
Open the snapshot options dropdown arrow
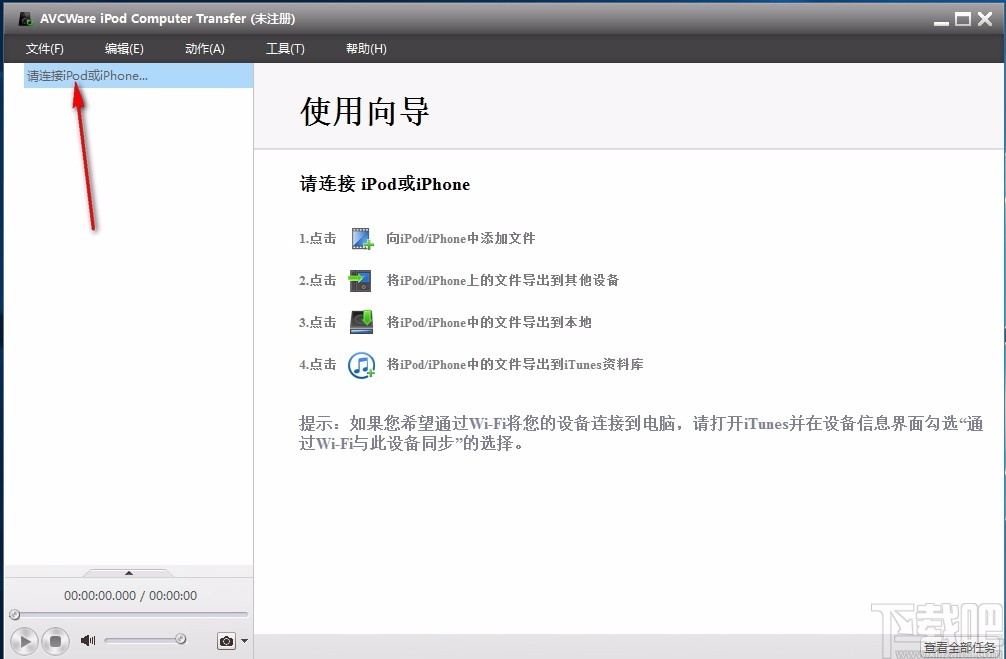tap(243, 641)
